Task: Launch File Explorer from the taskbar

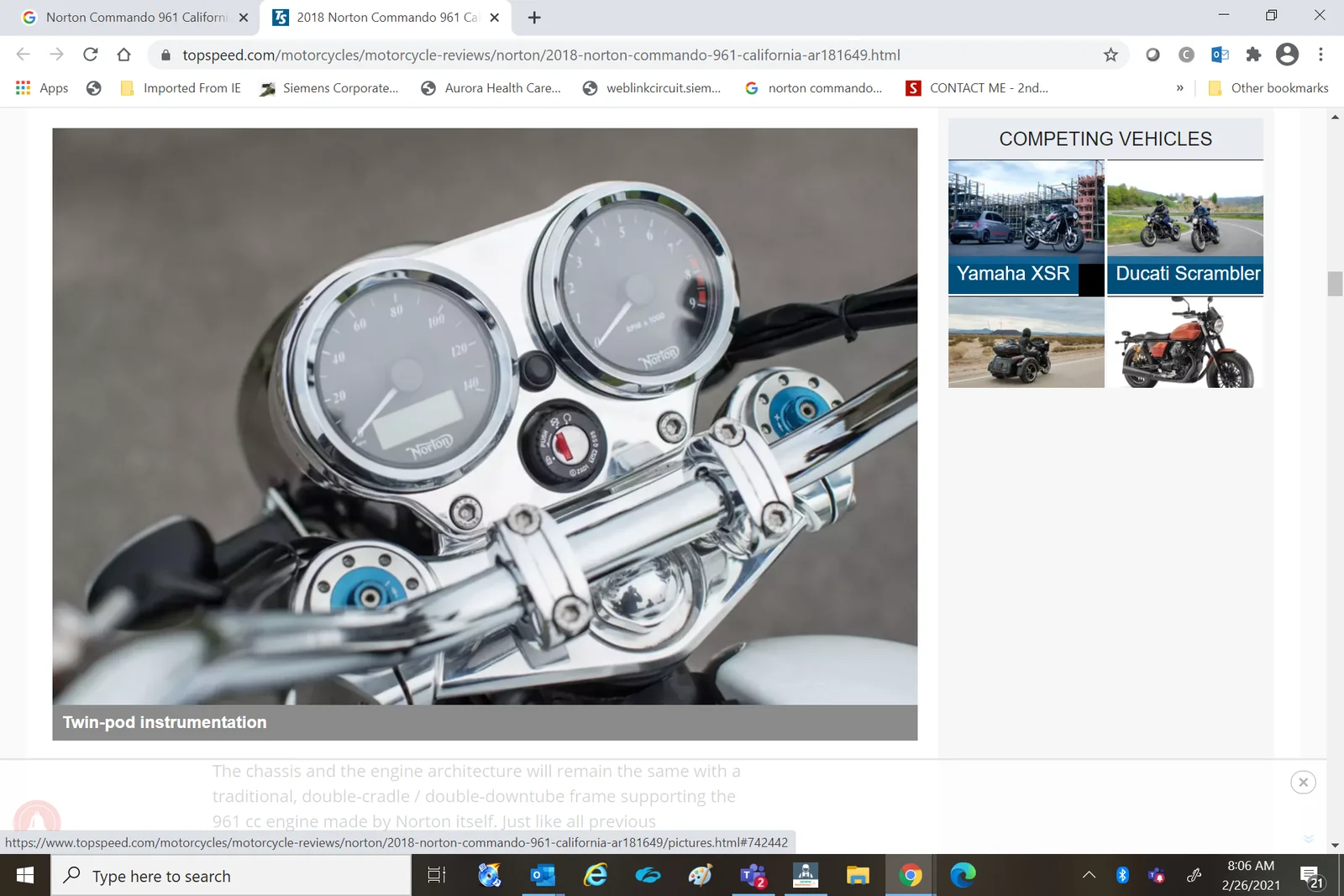Action: pos(858,876)
